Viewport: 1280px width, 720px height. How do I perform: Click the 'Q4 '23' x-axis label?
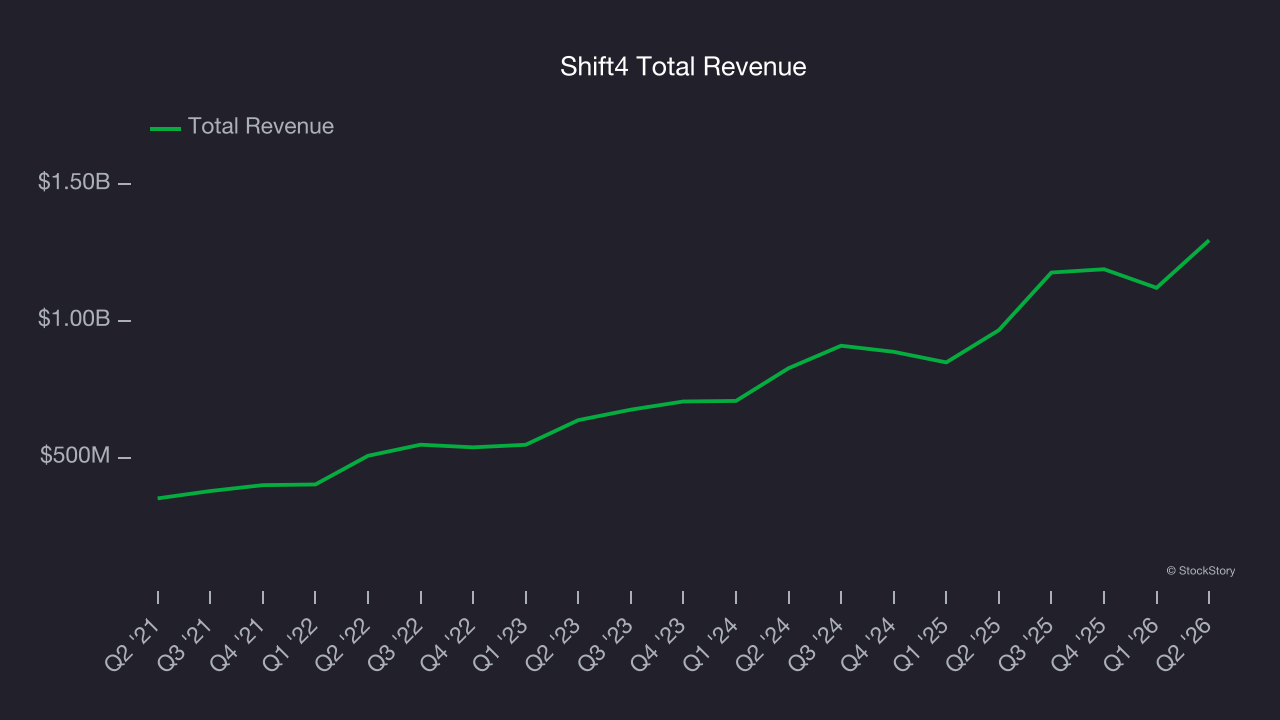click(659, 643)
